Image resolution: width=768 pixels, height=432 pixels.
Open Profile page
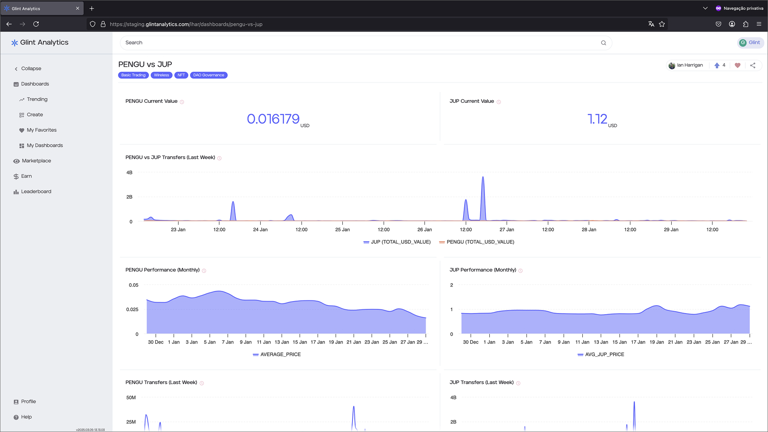click(24, 402)
